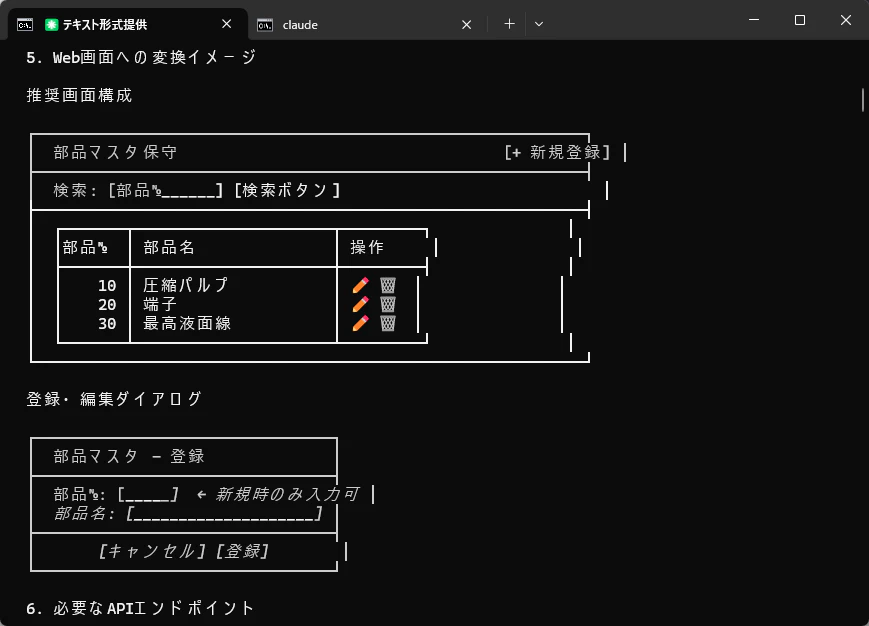Click the 部品マスタ - 登録 title text
This screenshot has width=869, height=626.
pos(129,456)
